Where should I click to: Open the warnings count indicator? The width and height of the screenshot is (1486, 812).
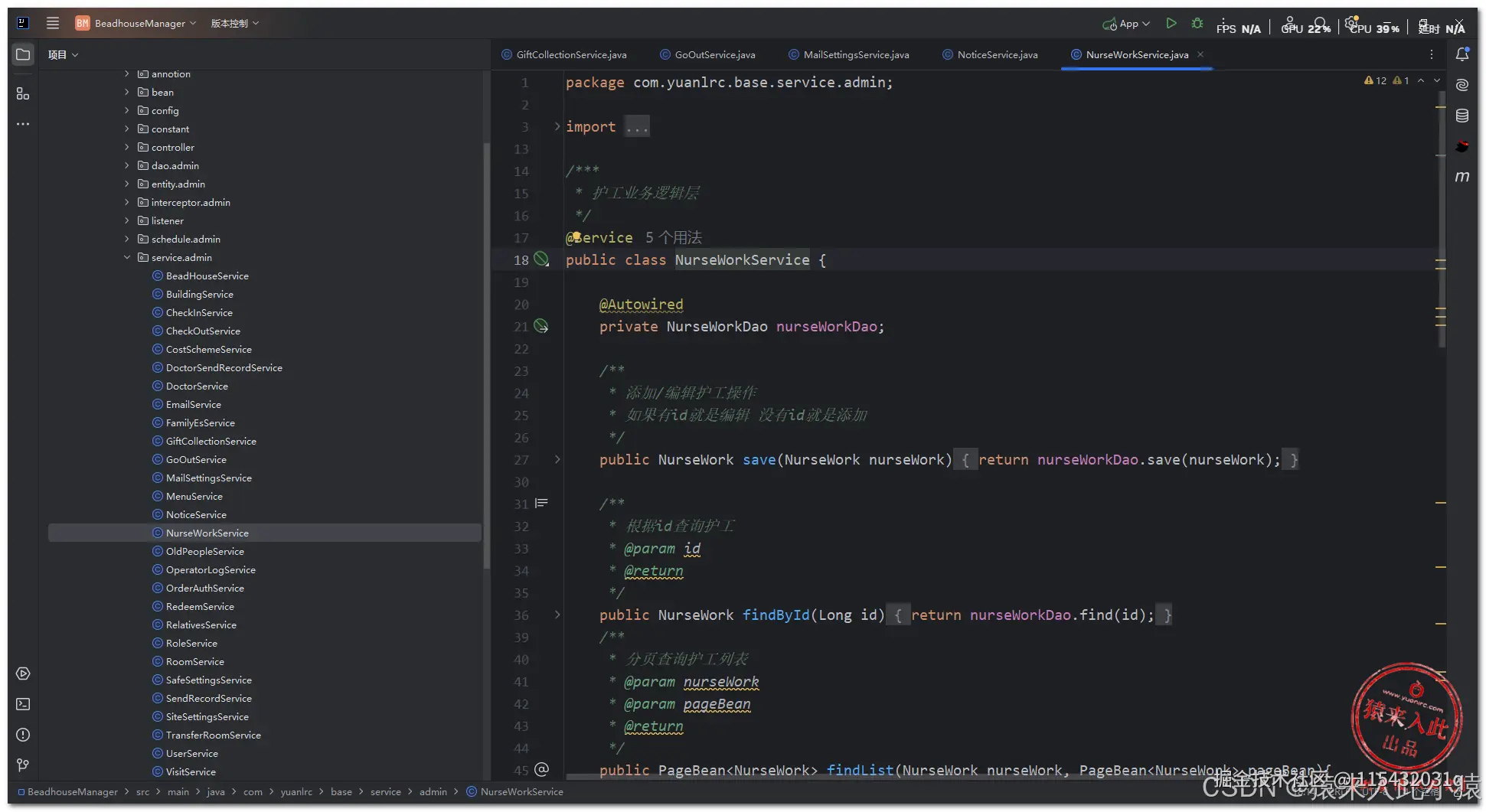click(1386, 80)
